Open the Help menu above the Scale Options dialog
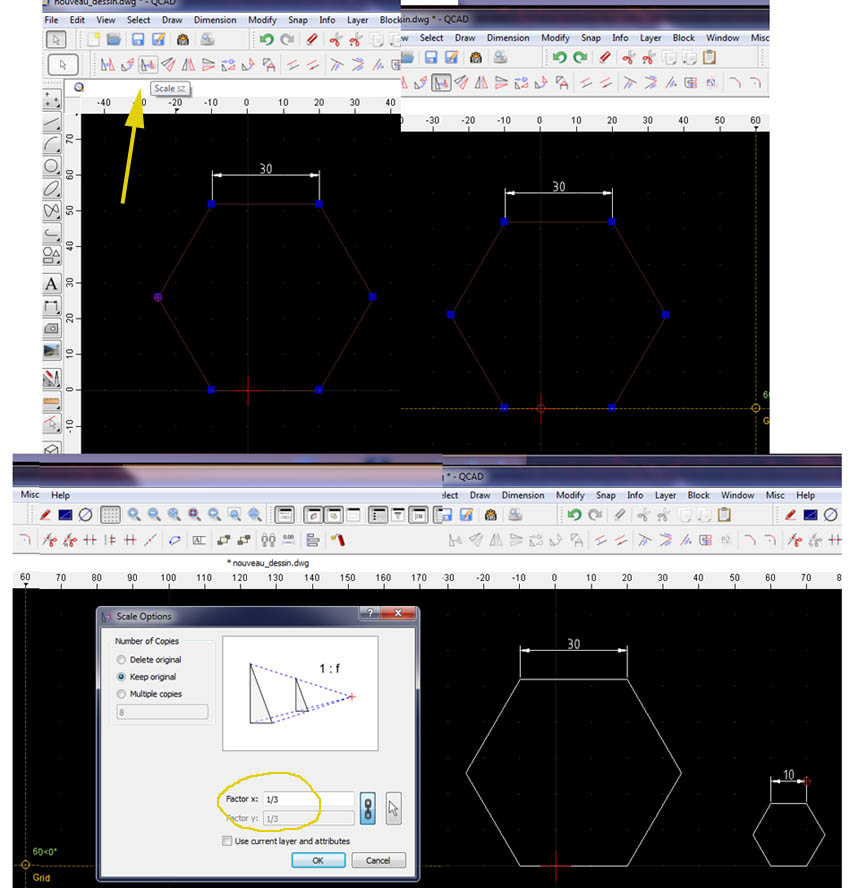Screen dimensions: 850x888 (x=61, y=495)
